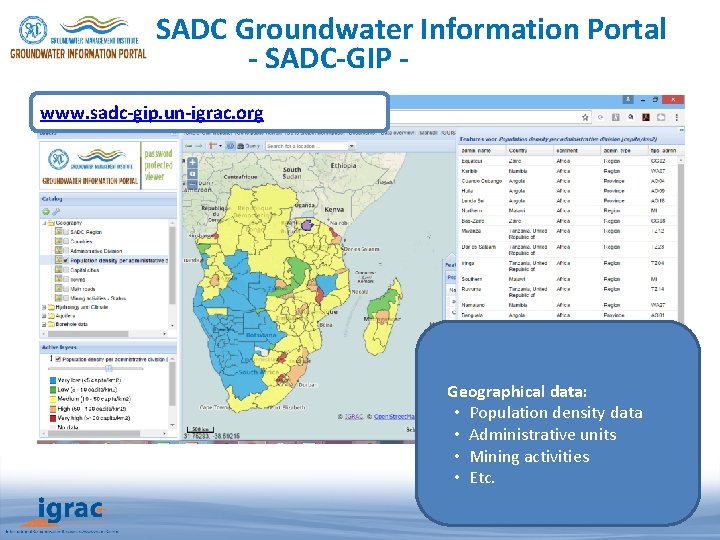The width and height of the screenshot is (720, 540).
Task: Click the Main roads layer icon
Action: pyautogui.click(x=58, y=289)
